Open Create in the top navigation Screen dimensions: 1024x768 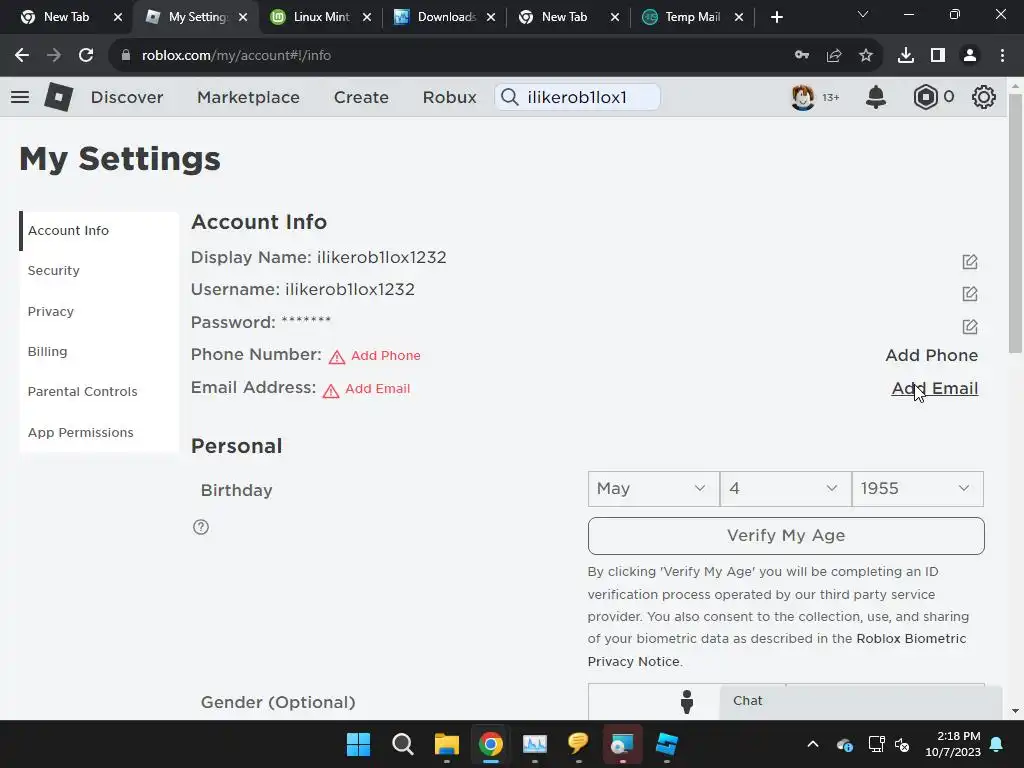pos(361,97)
